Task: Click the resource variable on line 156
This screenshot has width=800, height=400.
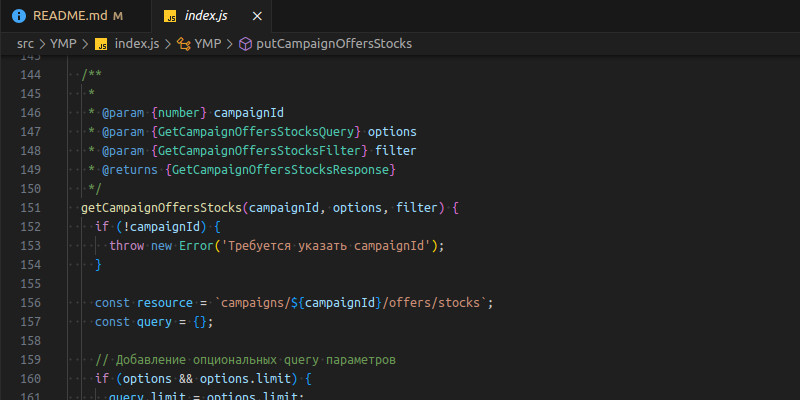Action: [165, 303]
